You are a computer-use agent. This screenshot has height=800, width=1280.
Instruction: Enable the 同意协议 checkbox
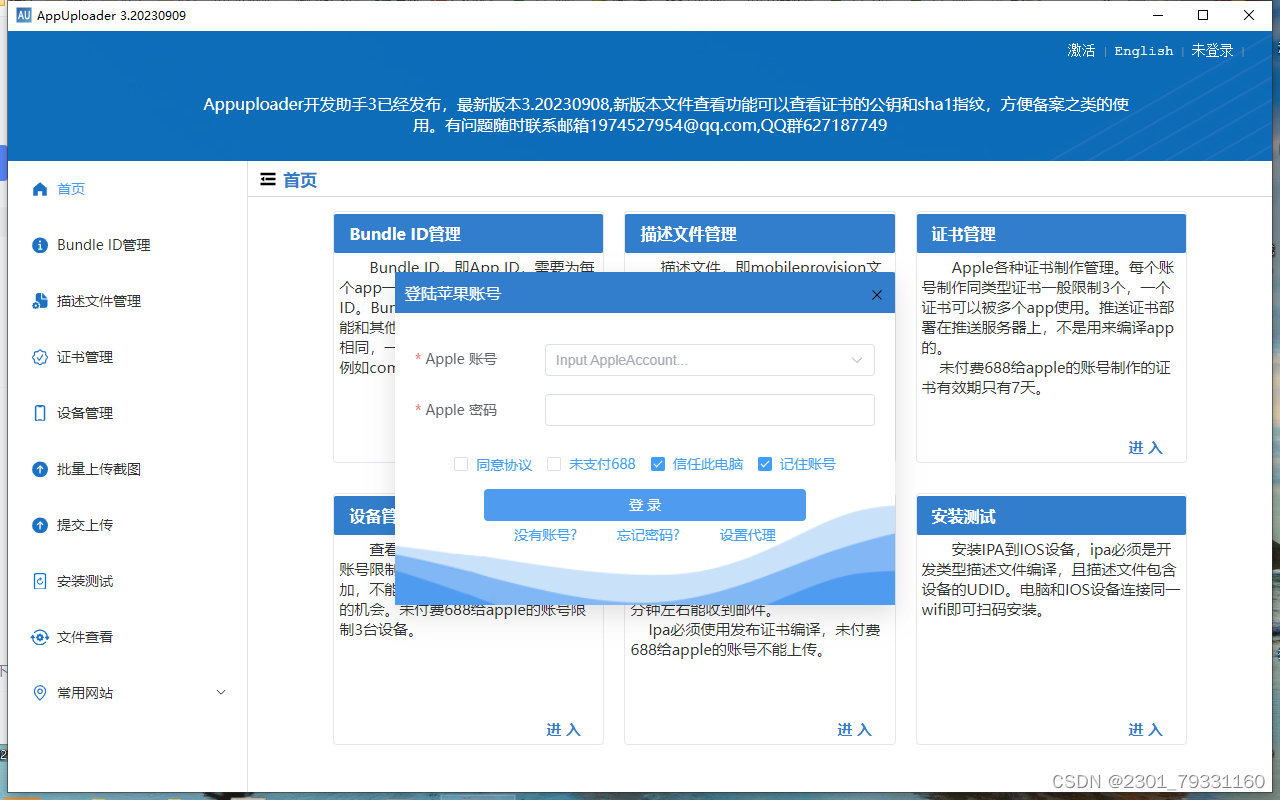click(x=461, y=463)
